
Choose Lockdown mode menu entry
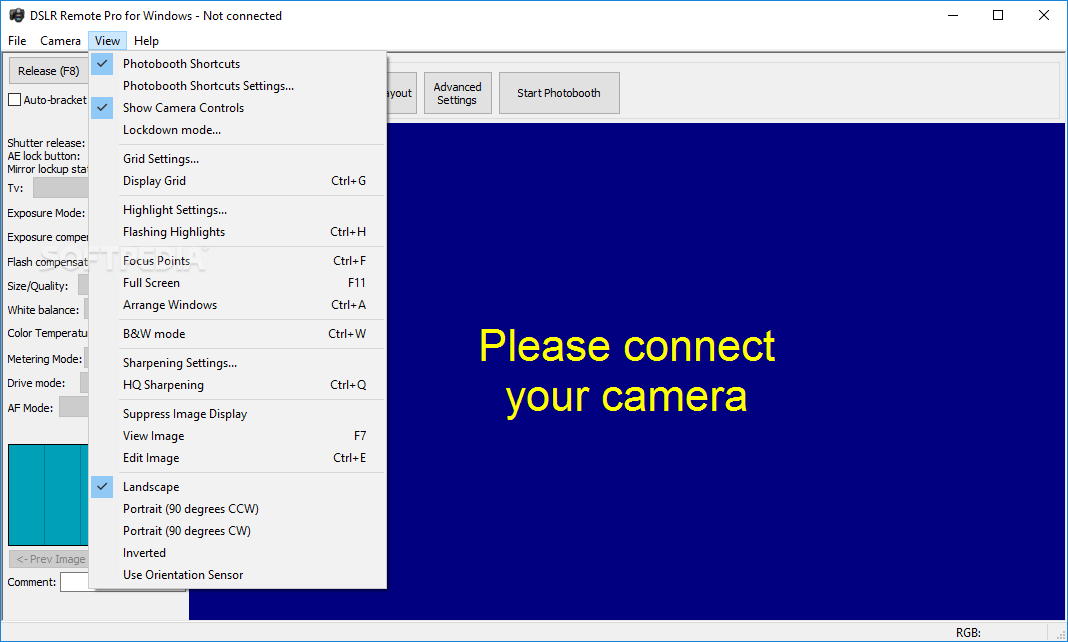click(x=238, y=129)
